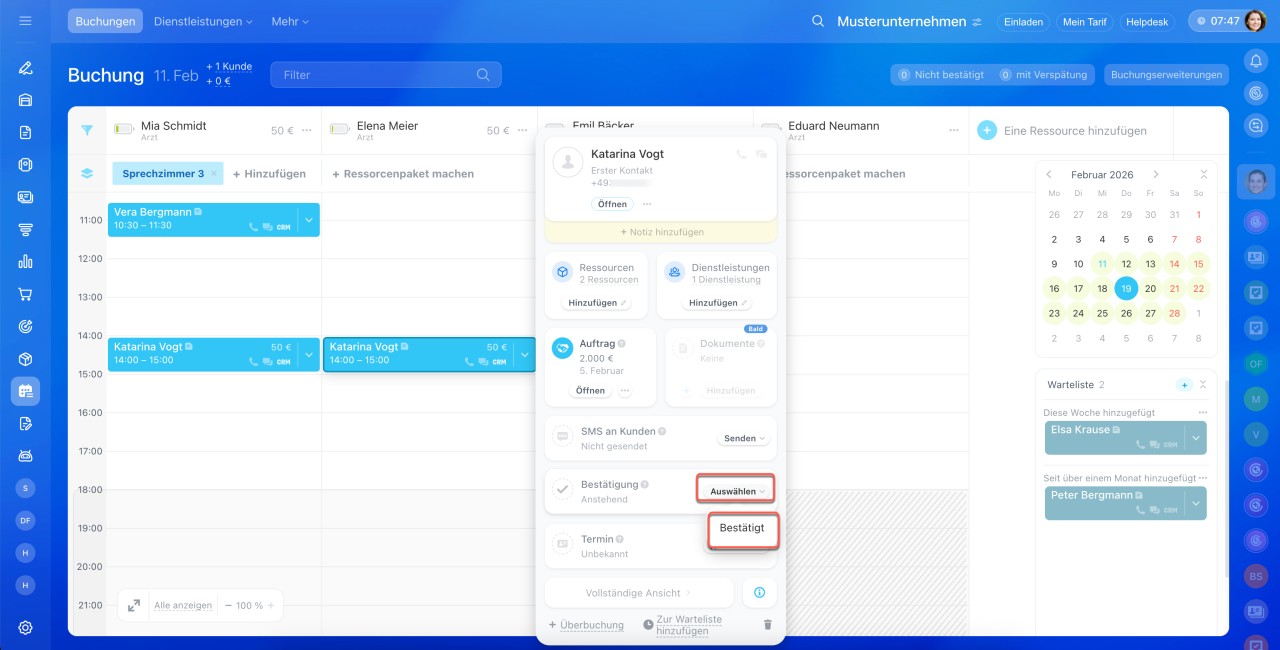The height and width of the screenshot is (650, 1280).
Task: Increase zoom with plus next to 100 %
Action: (271, 605)
